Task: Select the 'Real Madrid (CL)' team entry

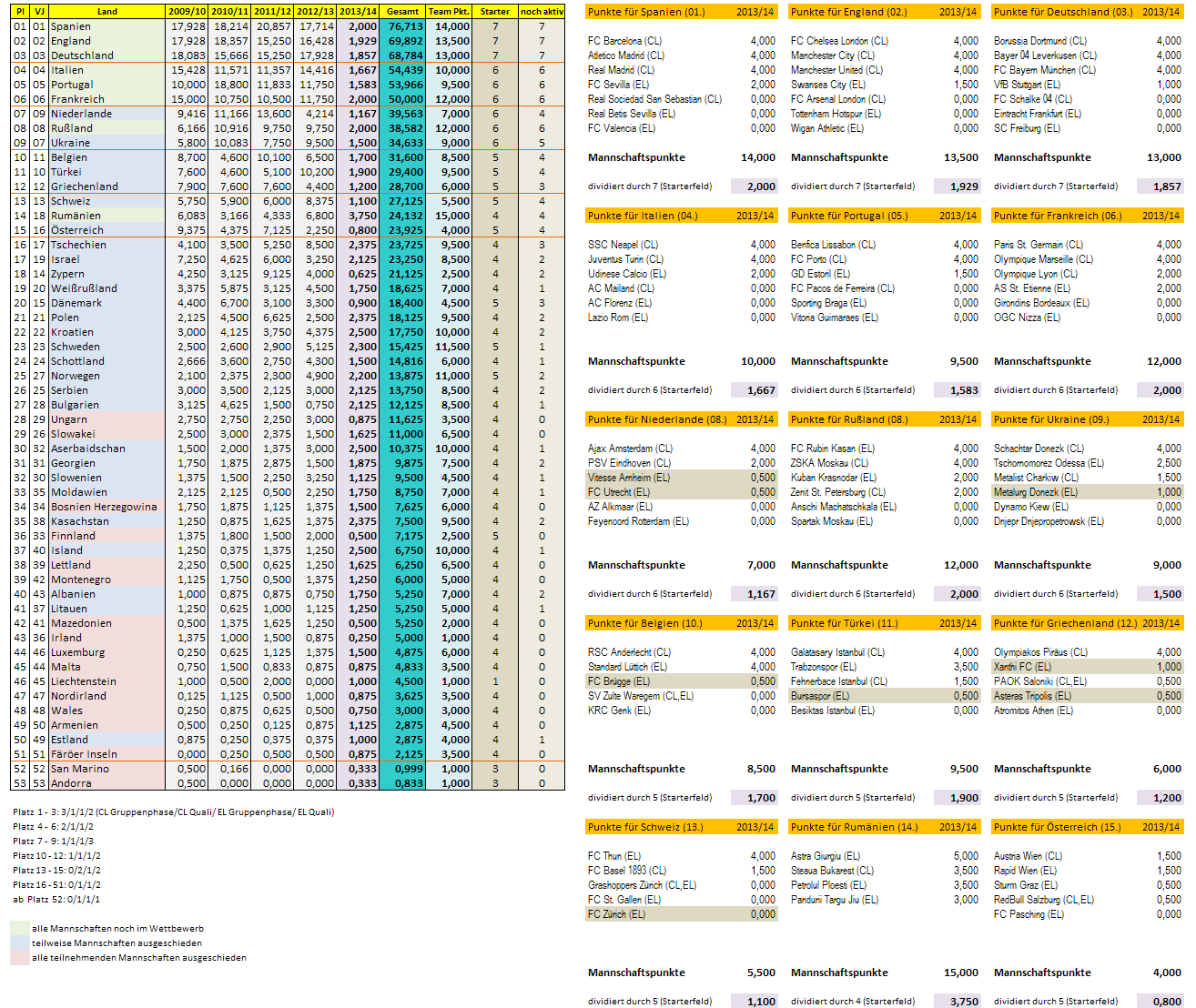Action: pyautogui.click(x=621, y=70)
